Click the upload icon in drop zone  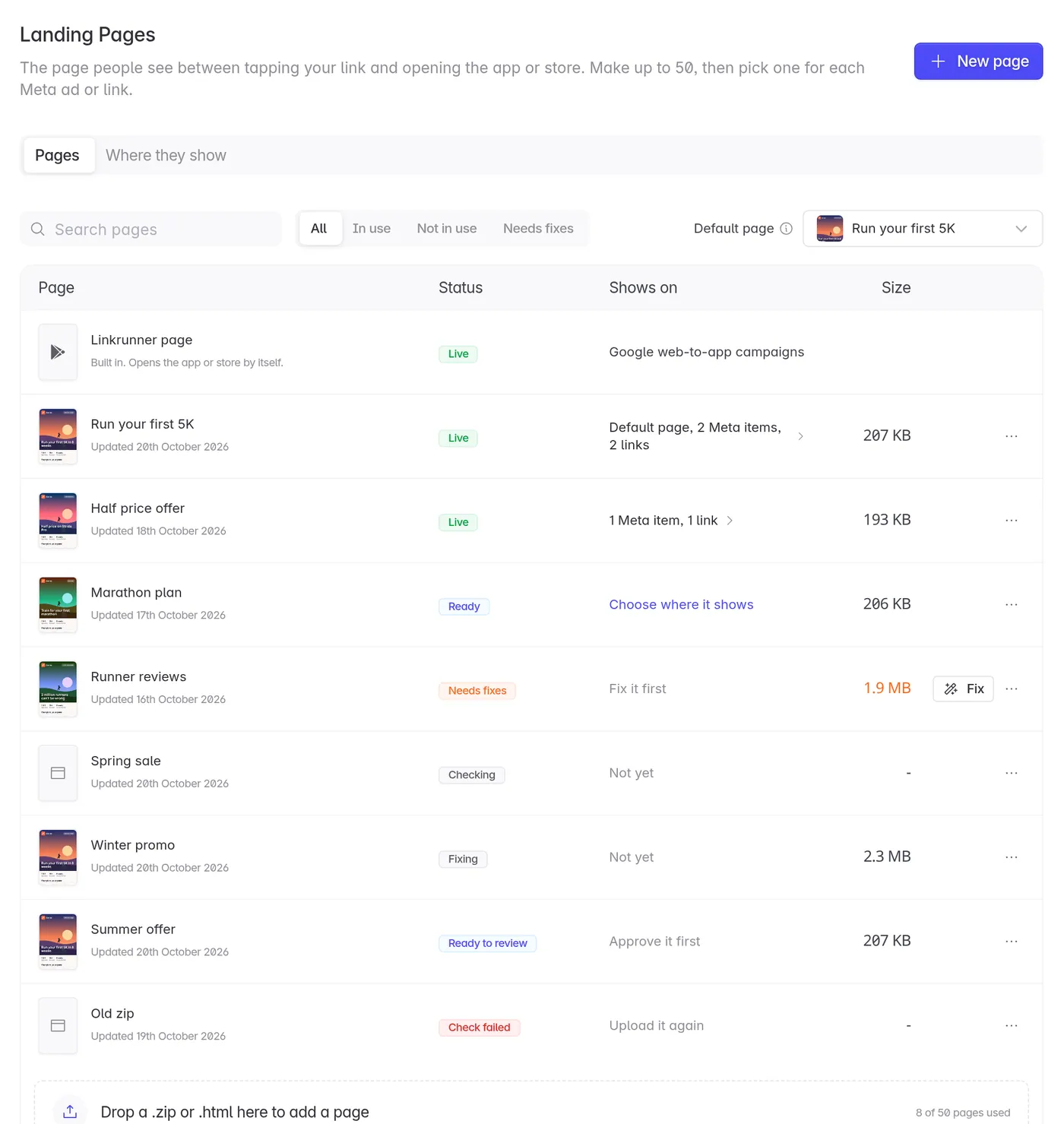70,1112
